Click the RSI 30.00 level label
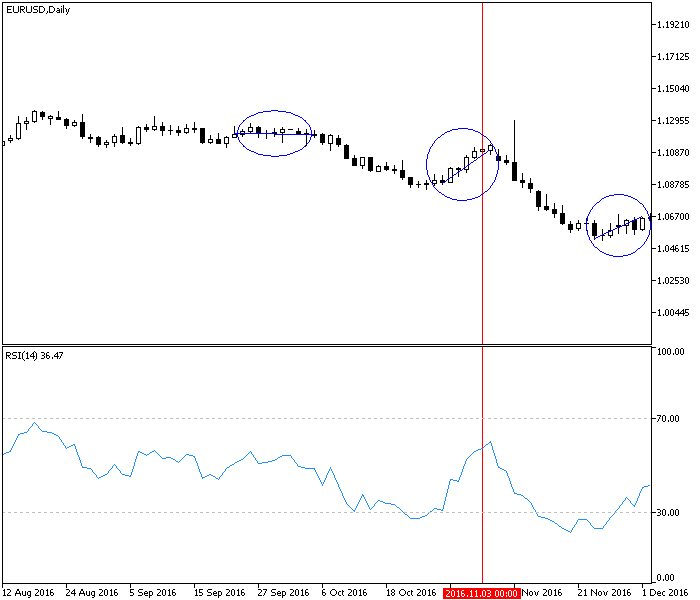The height and width of the screenshot is (600, 700). (669, 513)
